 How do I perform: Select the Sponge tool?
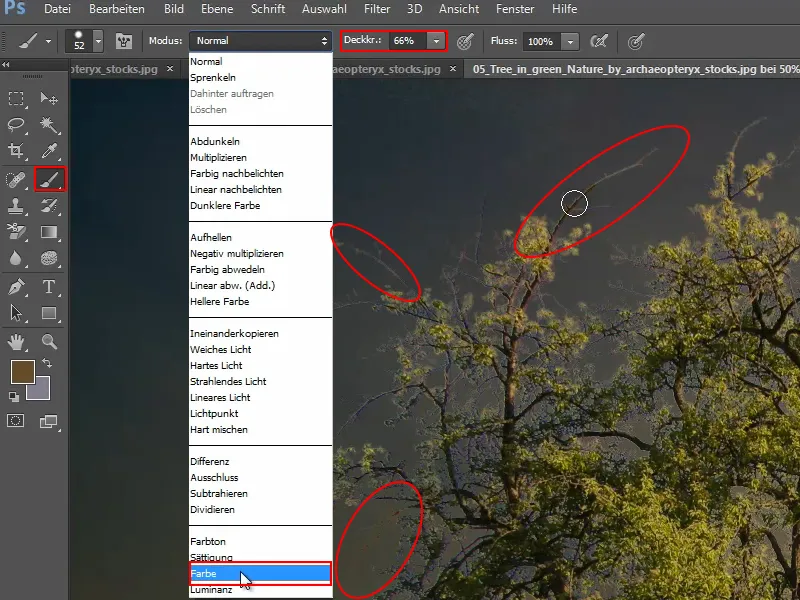coord(49,258)
